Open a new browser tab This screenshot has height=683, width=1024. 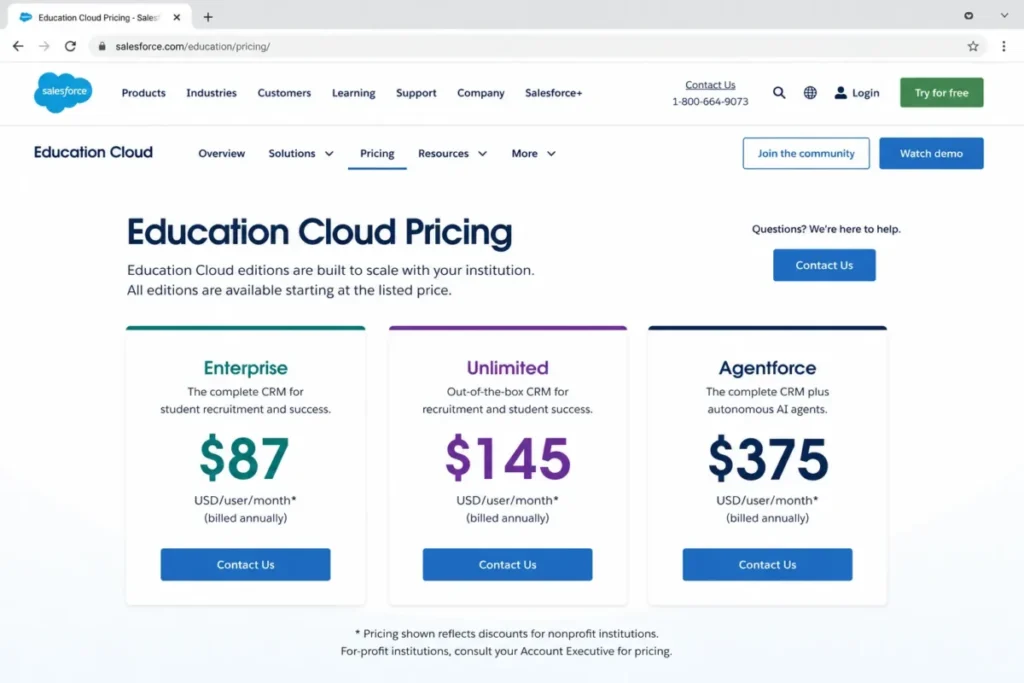(x=208, y=18)
